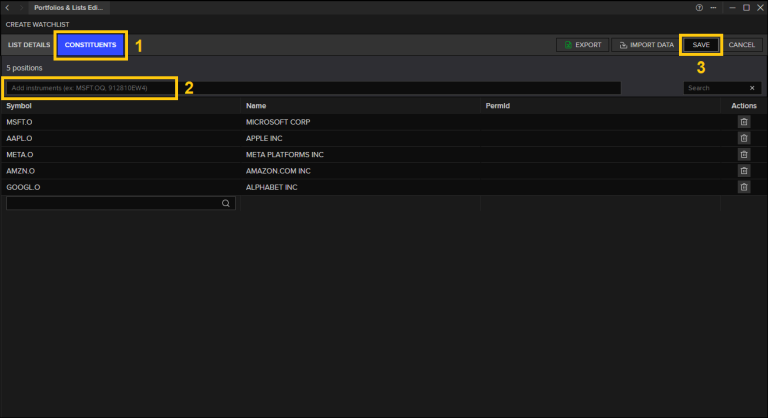This screenshot has height=418, width=768.
Task: Click the Export button
Action: point(582,45)
